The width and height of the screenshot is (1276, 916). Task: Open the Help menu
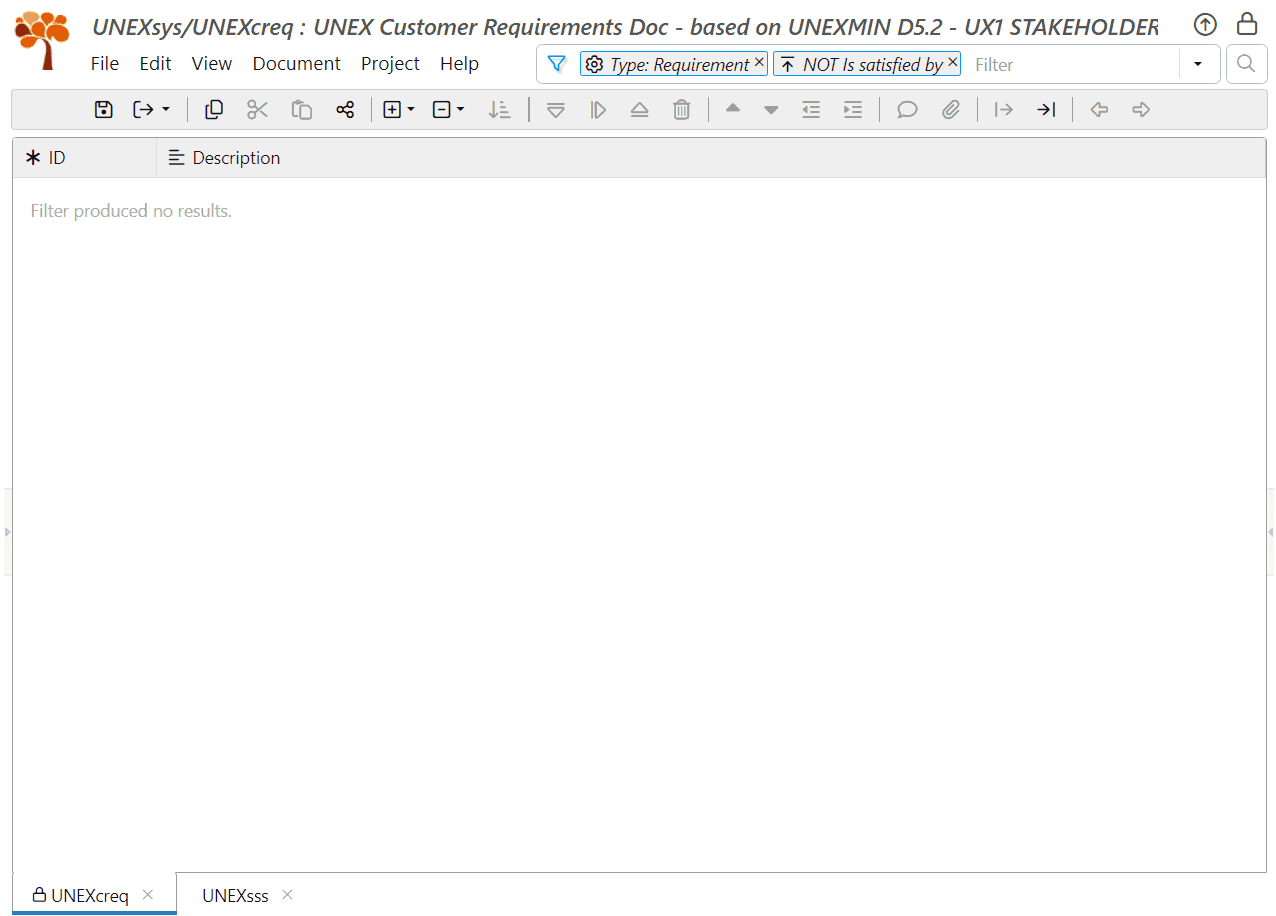tap(459, 63)
